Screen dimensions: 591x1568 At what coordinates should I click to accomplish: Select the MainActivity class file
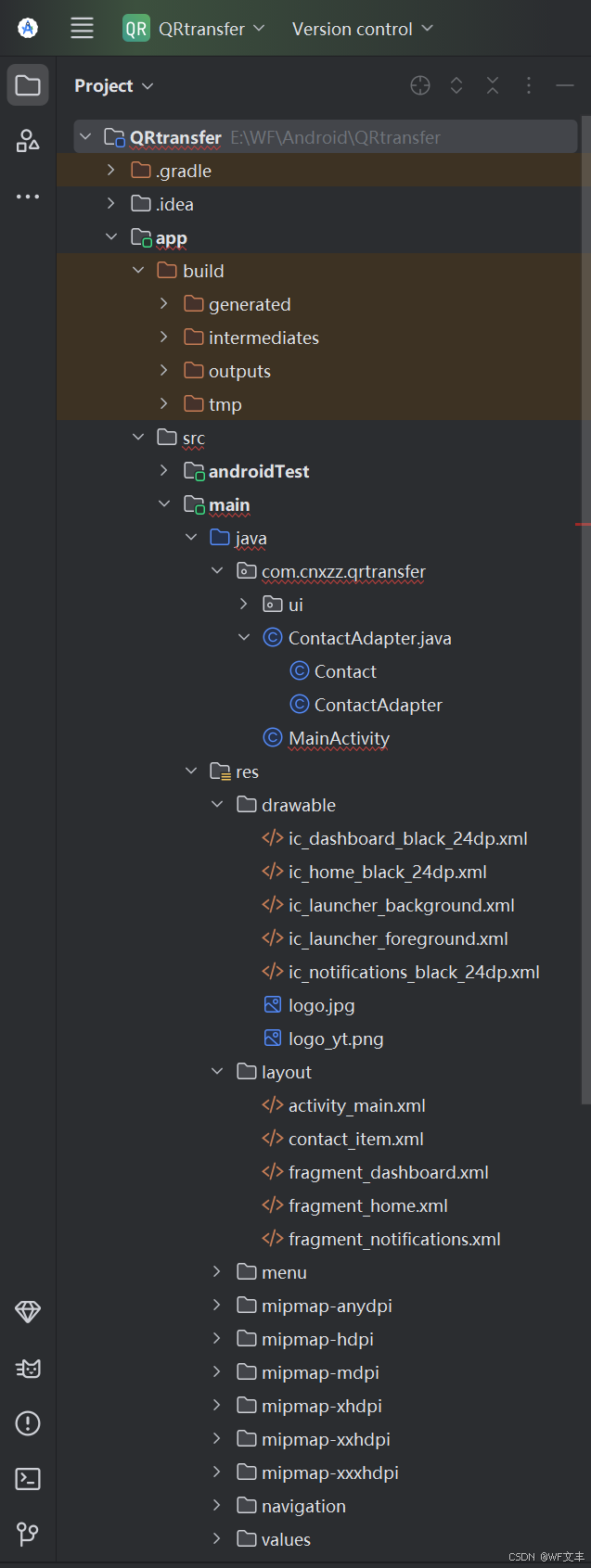339,738
